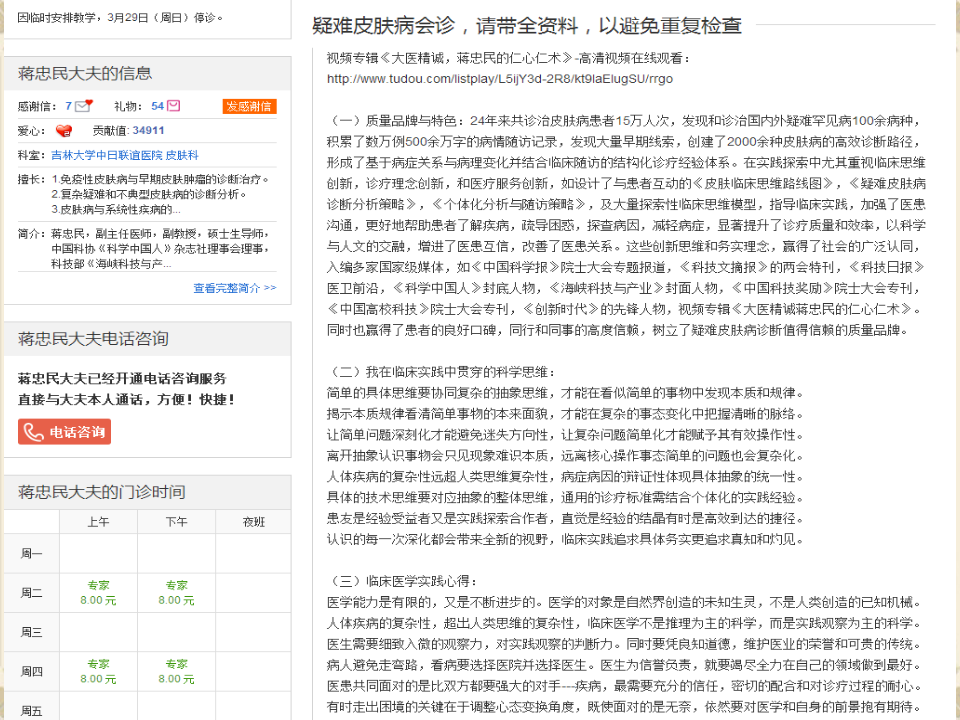
Task: Click contribution value 34911
Action: pyautogui.click(x=148, y=130)
